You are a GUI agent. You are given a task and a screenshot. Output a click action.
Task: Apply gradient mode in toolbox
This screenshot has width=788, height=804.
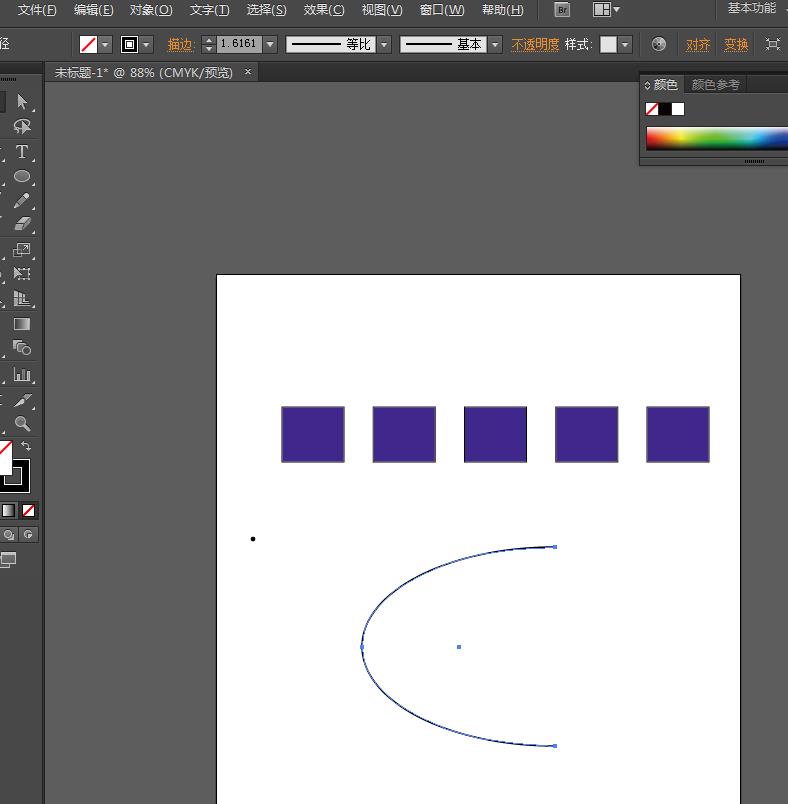coord(8,510)
